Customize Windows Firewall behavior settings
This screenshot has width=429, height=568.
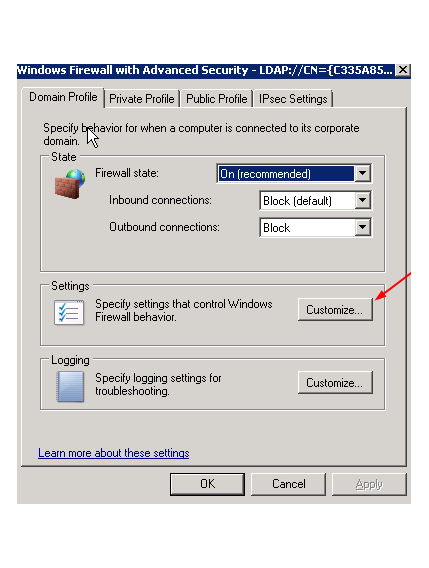[x=335, y=310]
